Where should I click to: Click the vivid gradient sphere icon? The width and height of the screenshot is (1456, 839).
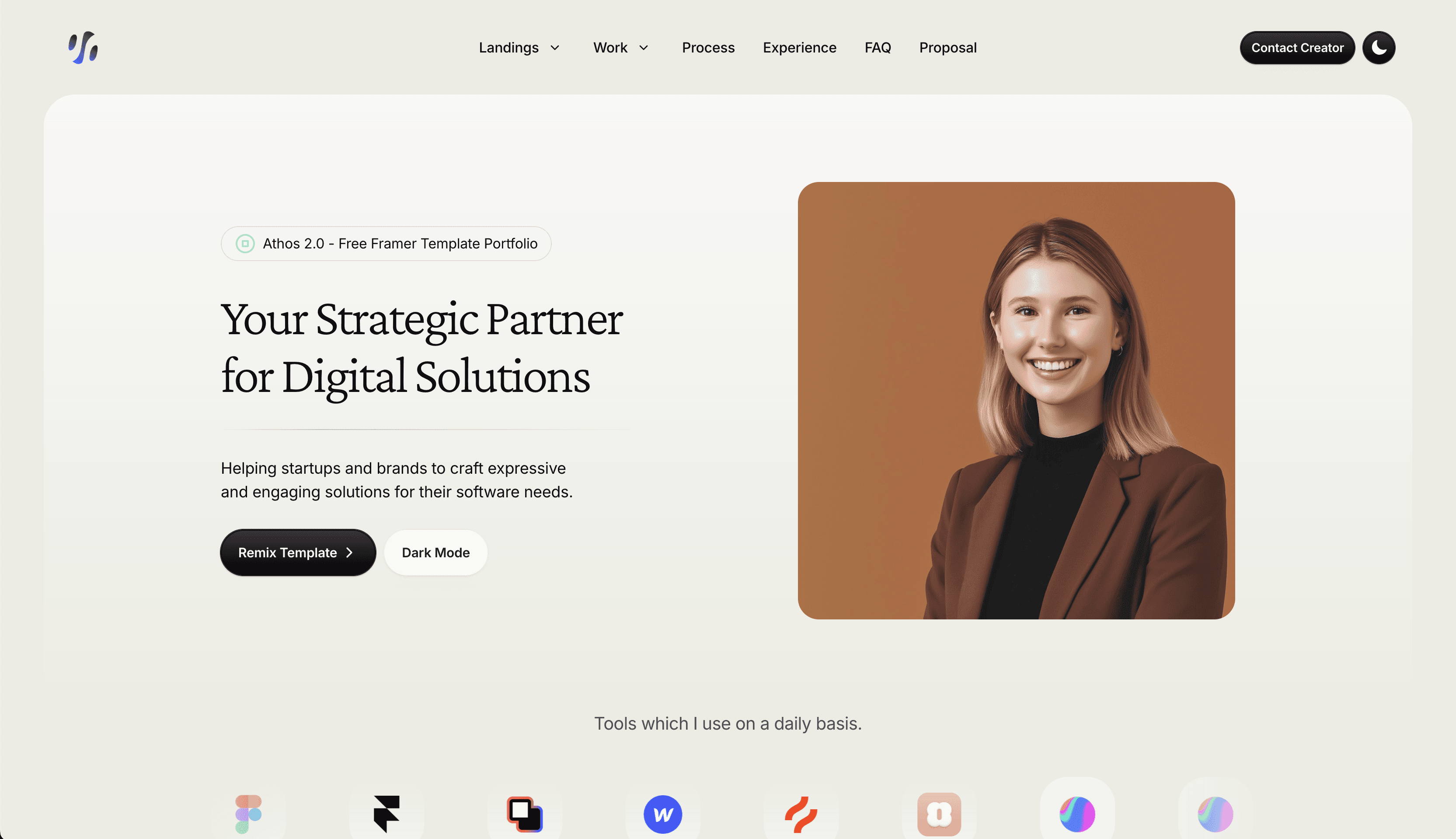click(1078, 814)
